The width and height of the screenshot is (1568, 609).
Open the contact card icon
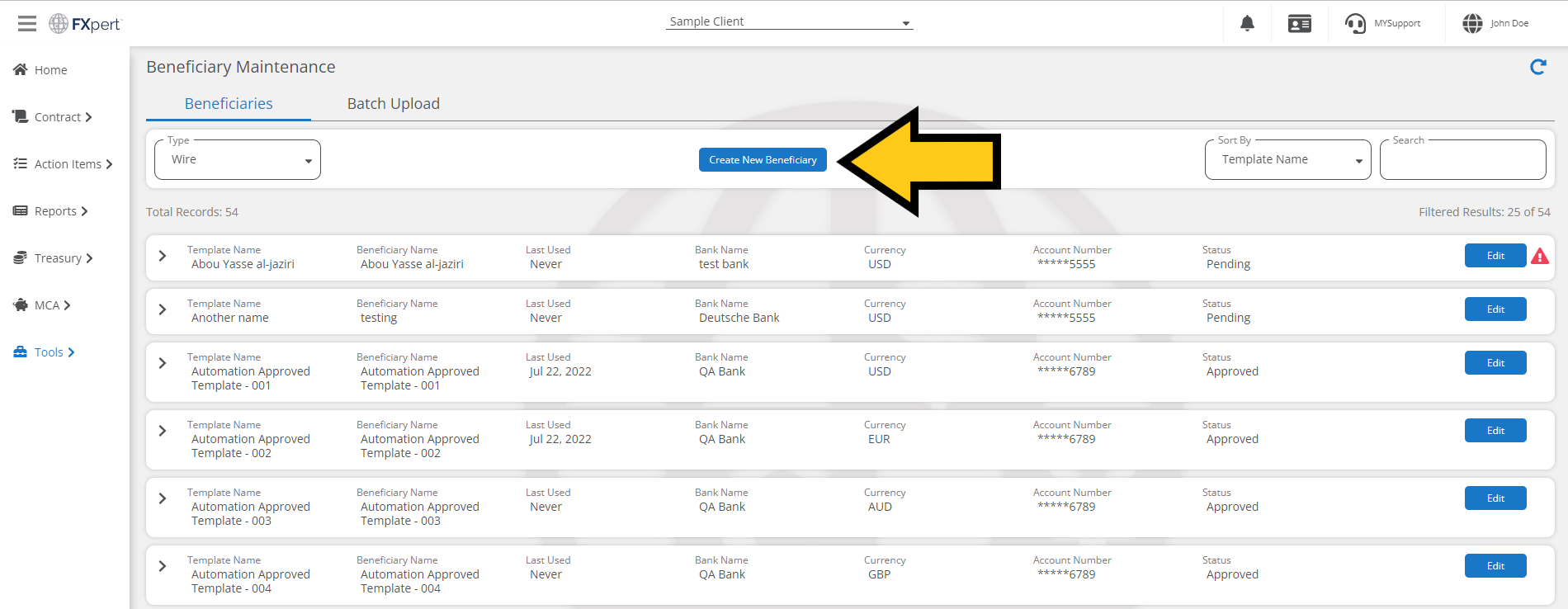point(1300,24)
